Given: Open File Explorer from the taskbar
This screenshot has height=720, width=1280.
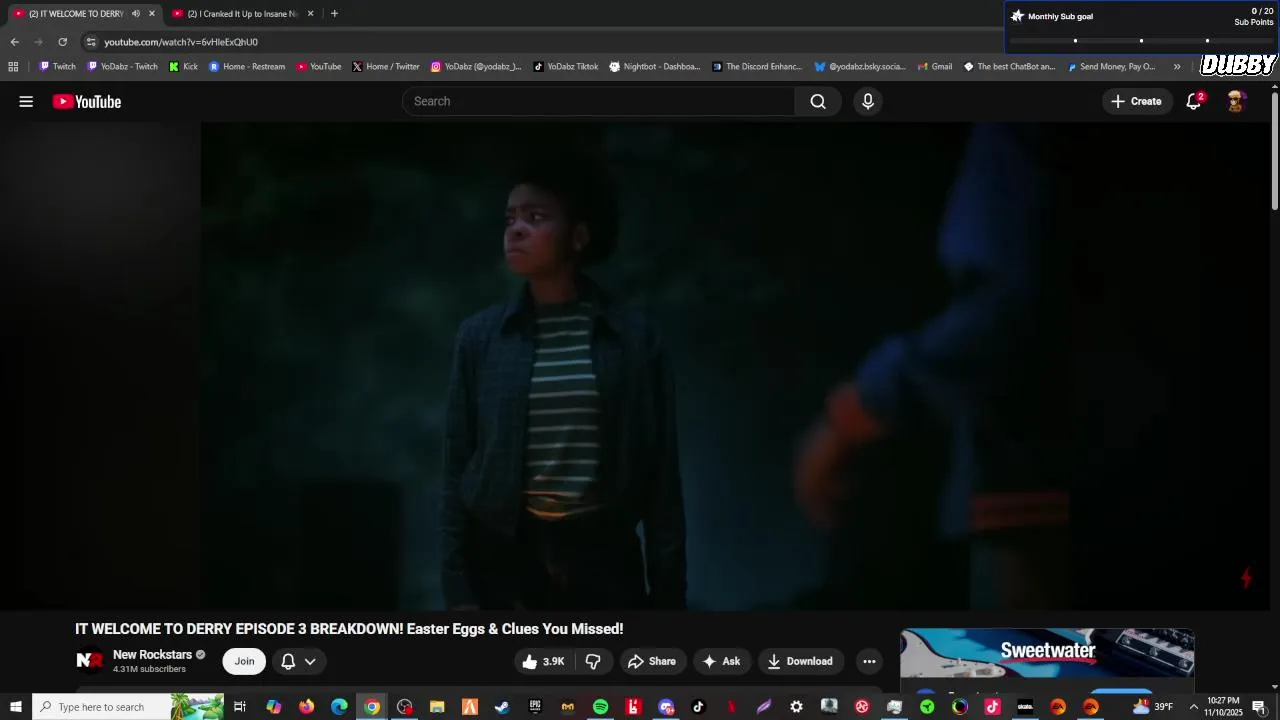Looking at the screenshot, I should point(437,707).
